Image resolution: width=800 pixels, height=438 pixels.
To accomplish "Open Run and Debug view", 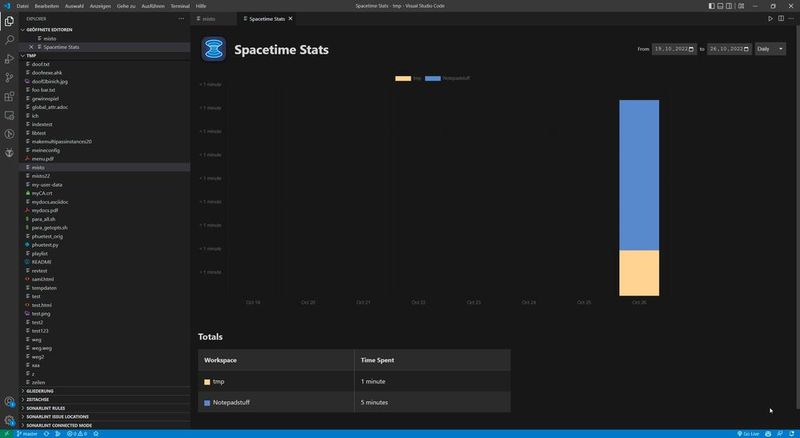I will coord(9,59).
